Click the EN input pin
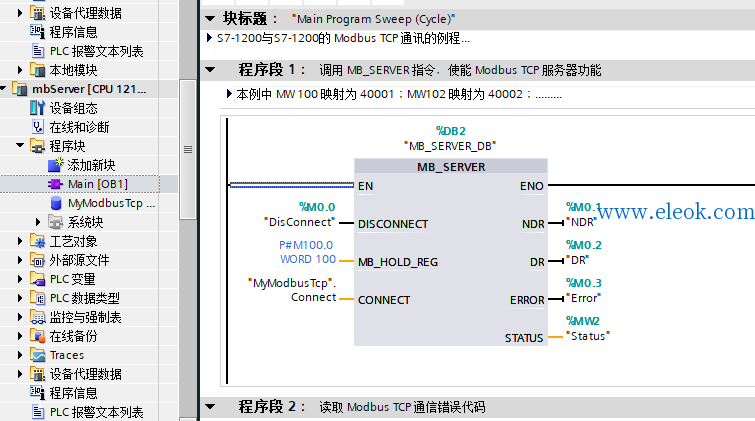This screenshot has height=421, width=755. [x=365, y=186]
